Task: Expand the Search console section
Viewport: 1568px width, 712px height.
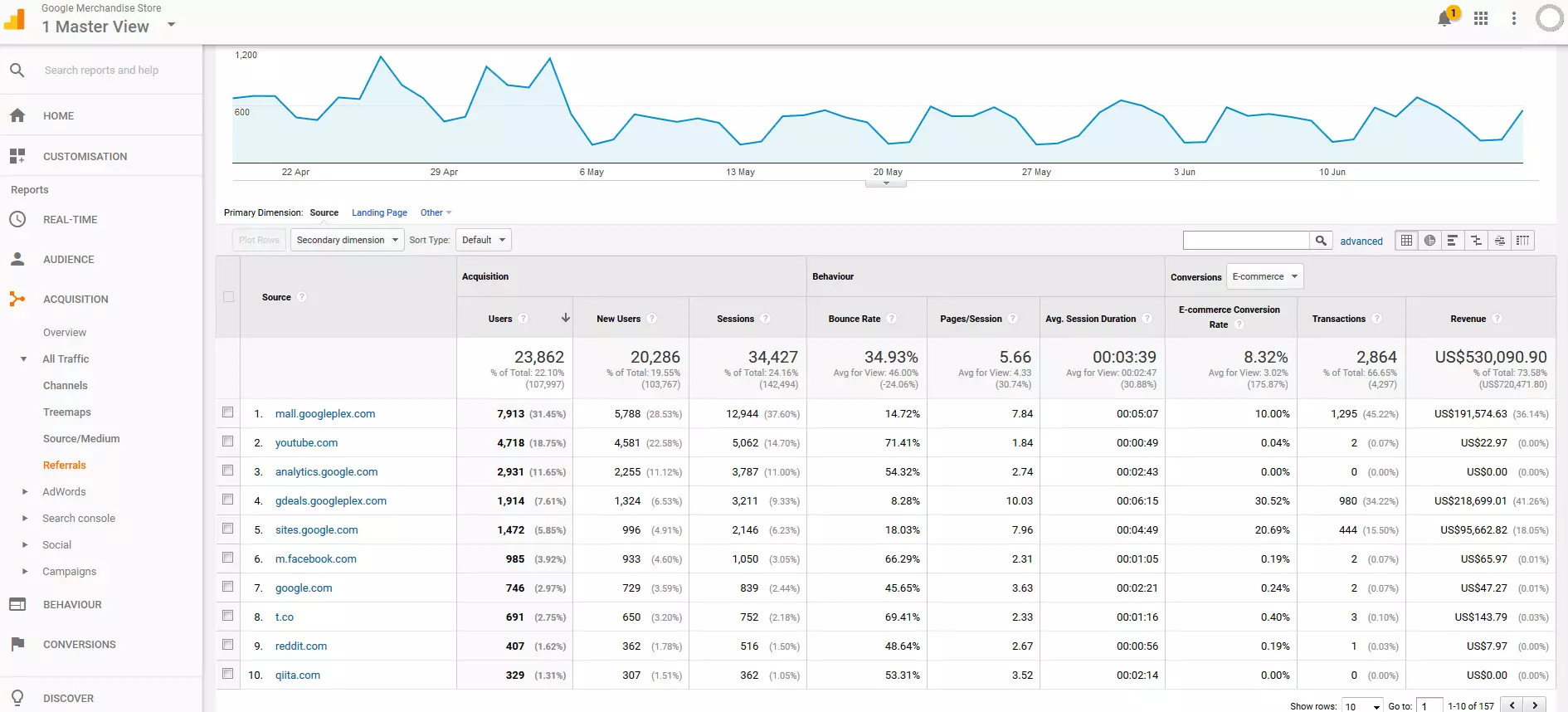Action: click(25, 519)
